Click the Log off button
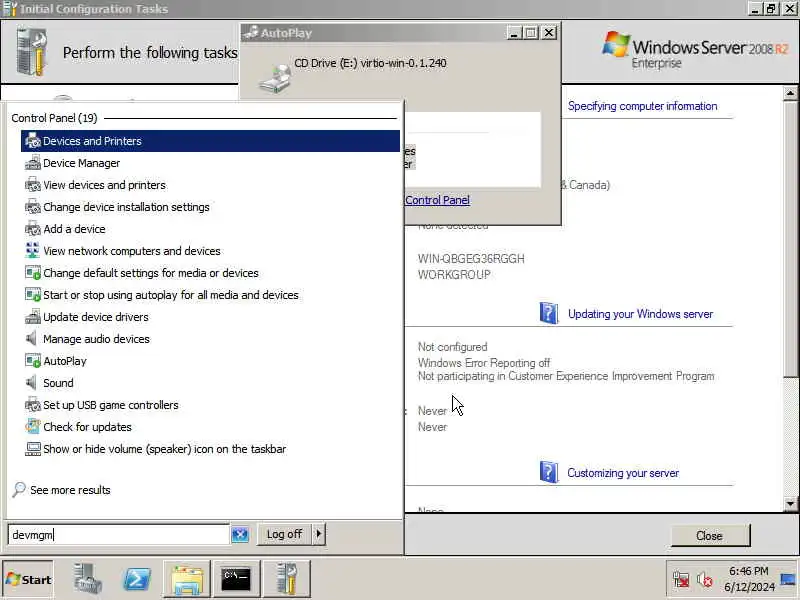This screenshot has height=600, width=800. (x=284, y=534)
